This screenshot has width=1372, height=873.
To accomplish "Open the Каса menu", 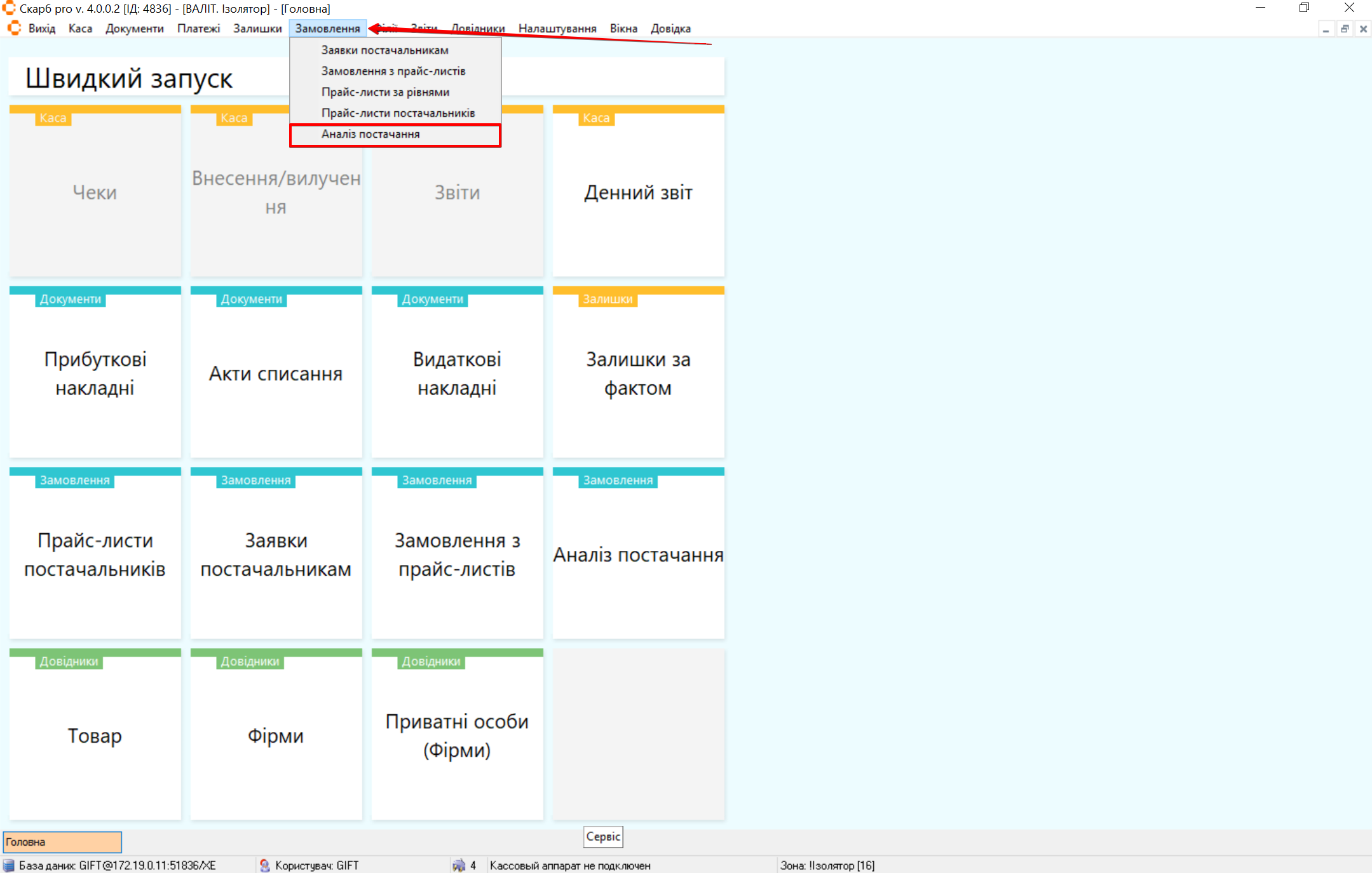I will pos(80,29).
